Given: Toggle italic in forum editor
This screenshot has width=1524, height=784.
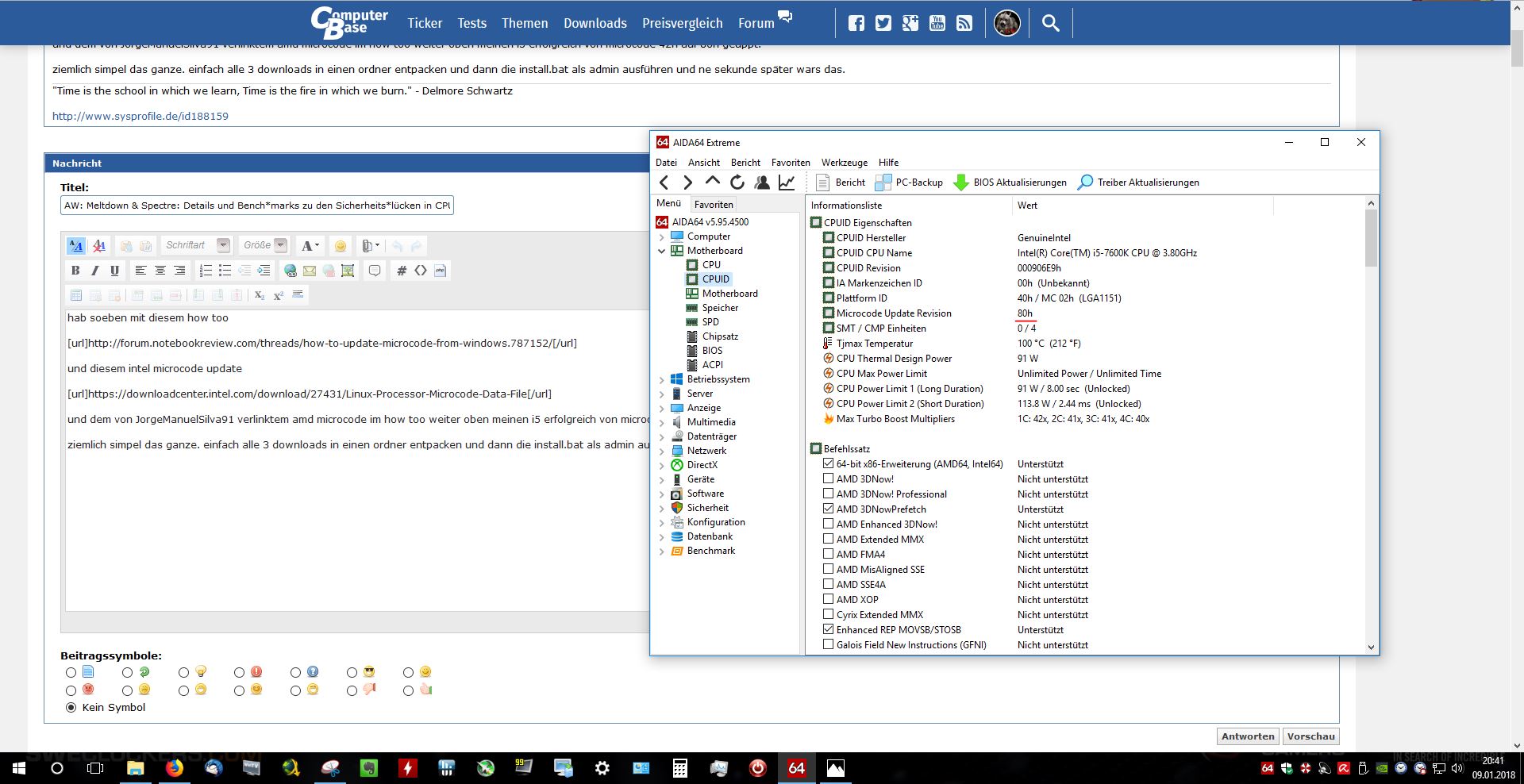Looking at the screenshot, I should tap(95, 271).
